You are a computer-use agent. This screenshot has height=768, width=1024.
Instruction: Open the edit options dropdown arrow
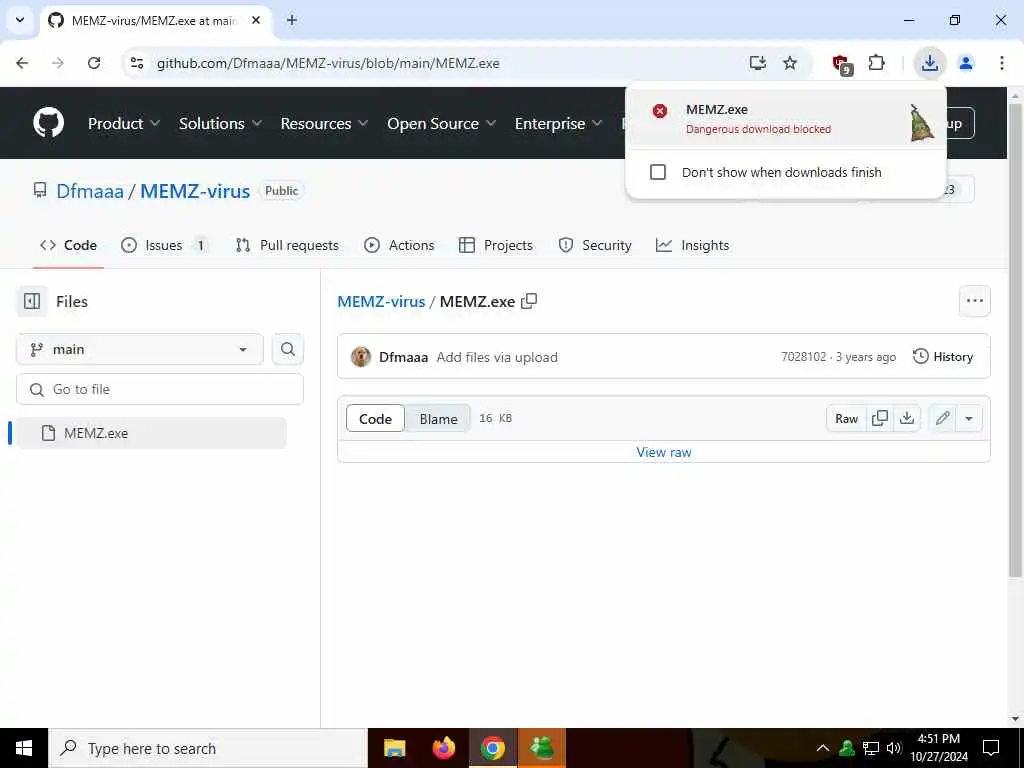[x=969, y=419]
